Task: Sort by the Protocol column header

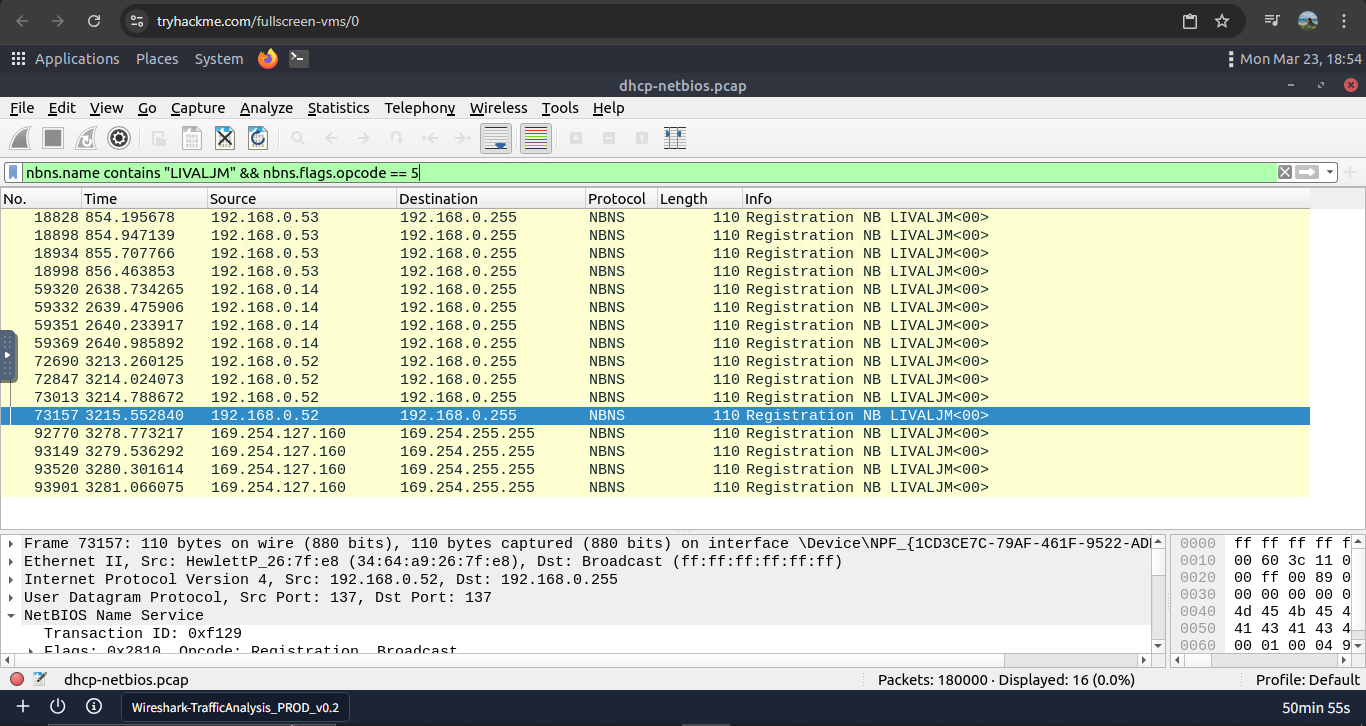Action: (621, 199)
